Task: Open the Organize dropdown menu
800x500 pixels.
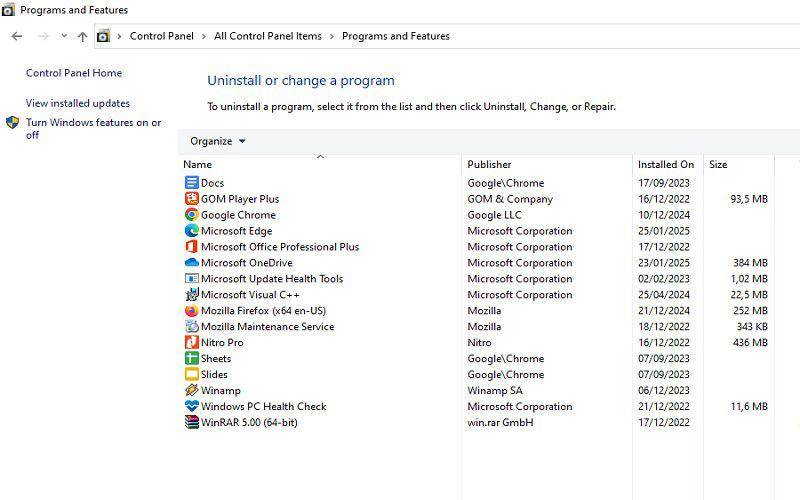Action: click(218, 141)
